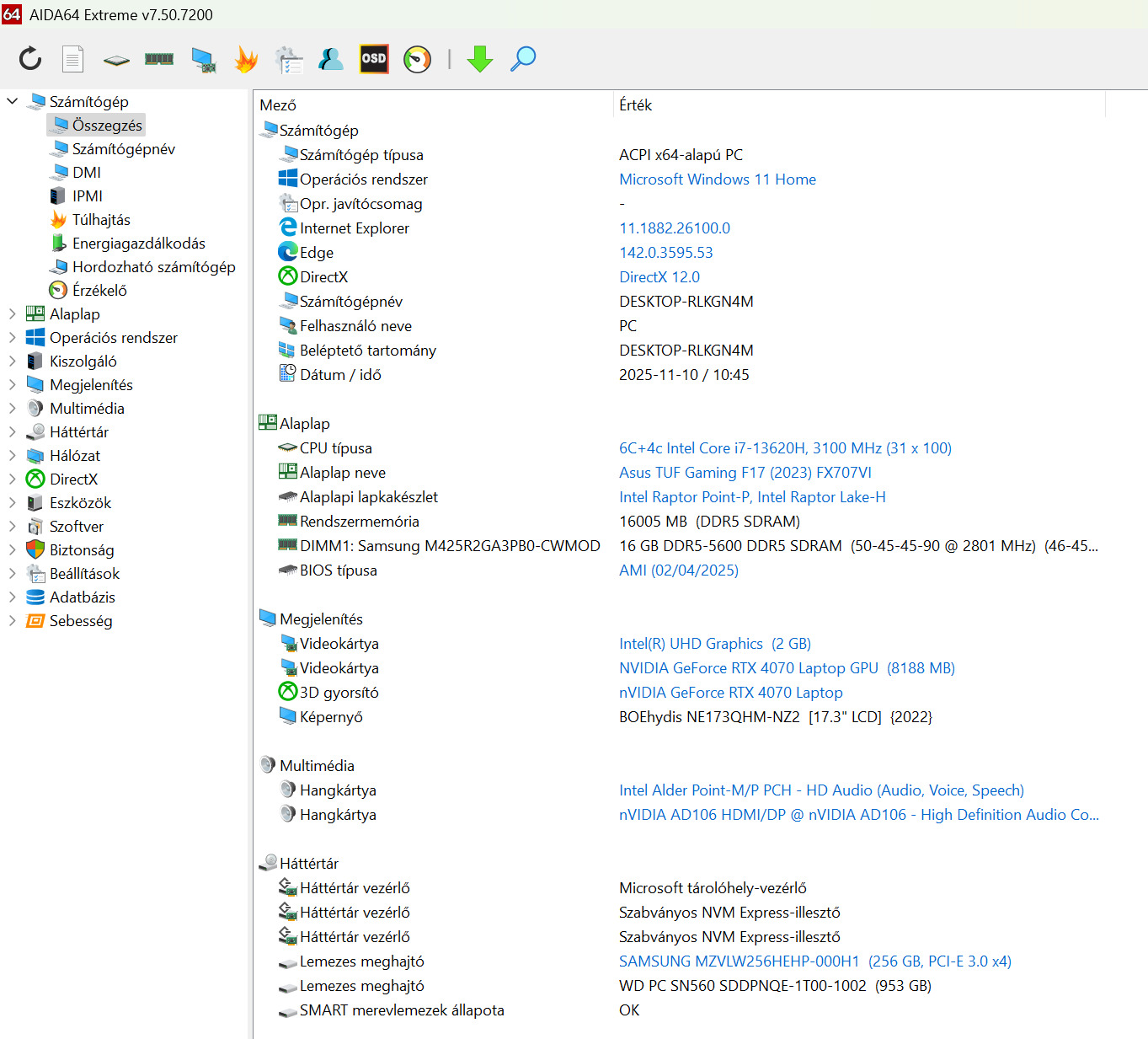The height and width of the screenshot is (1039, 1148).
Task: Expand the Háttértár tree node
Action: tap(12, 431)
